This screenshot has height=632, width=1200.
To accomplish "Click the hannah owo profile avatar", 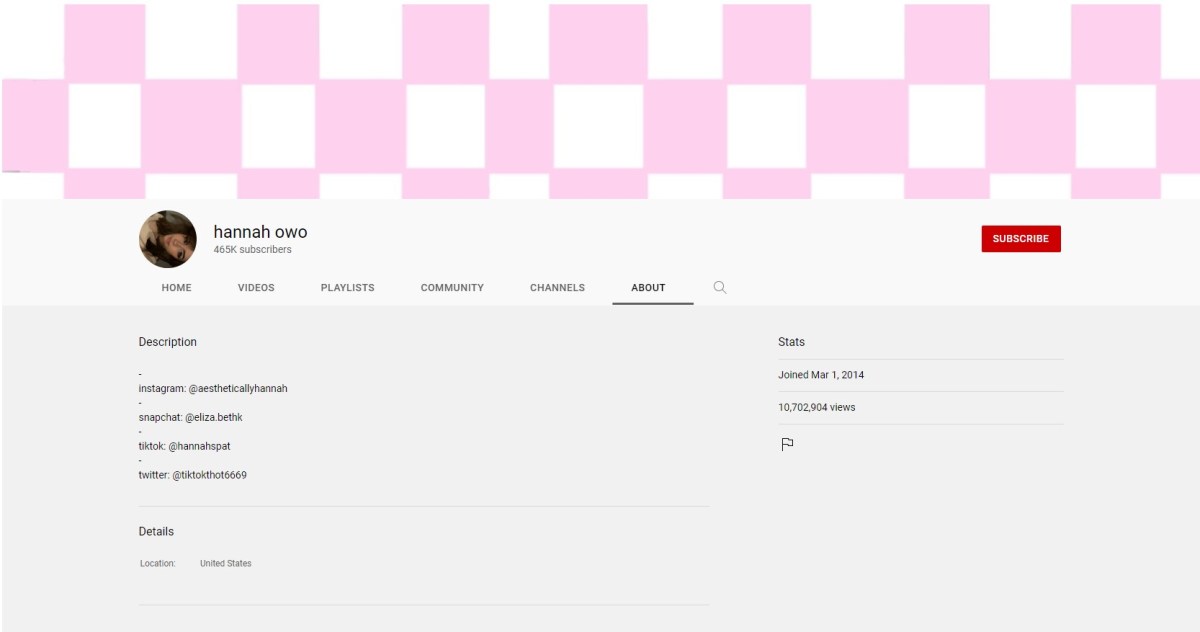I will pos(167,239).
